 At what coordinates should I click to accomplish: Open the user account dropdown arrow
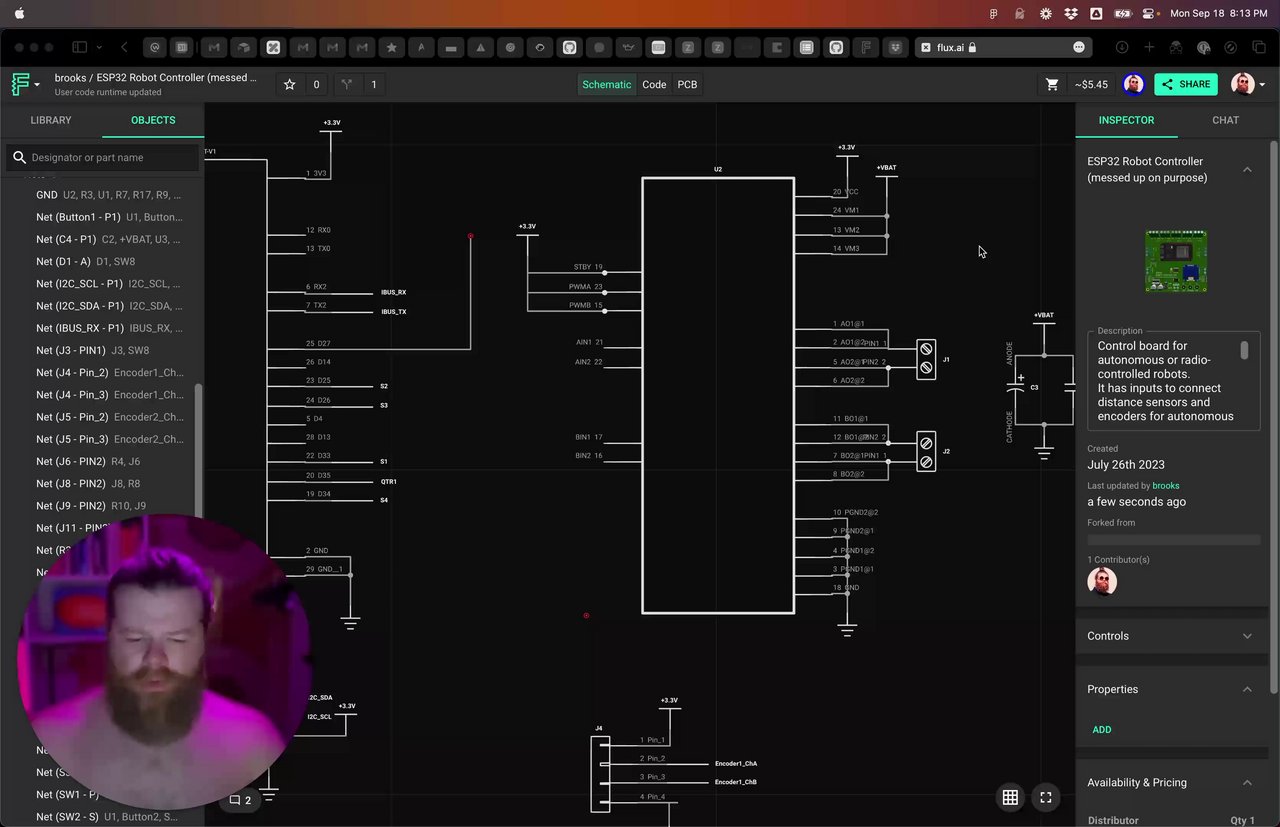pyautogui.click(x=1264, y=85)
